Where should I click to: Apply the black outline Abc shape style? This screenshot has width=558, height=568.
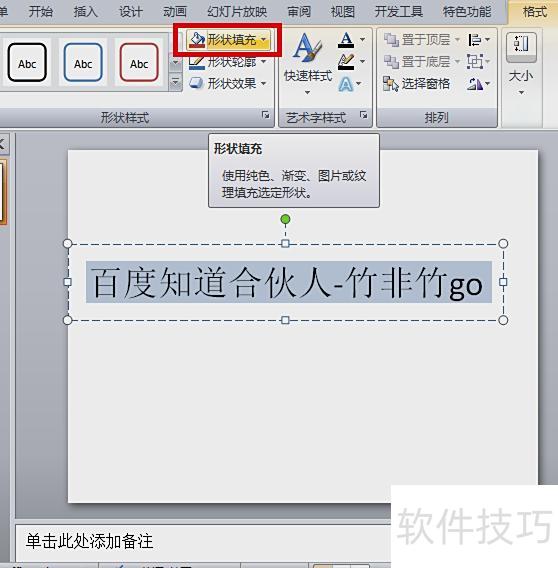[27, 62]
